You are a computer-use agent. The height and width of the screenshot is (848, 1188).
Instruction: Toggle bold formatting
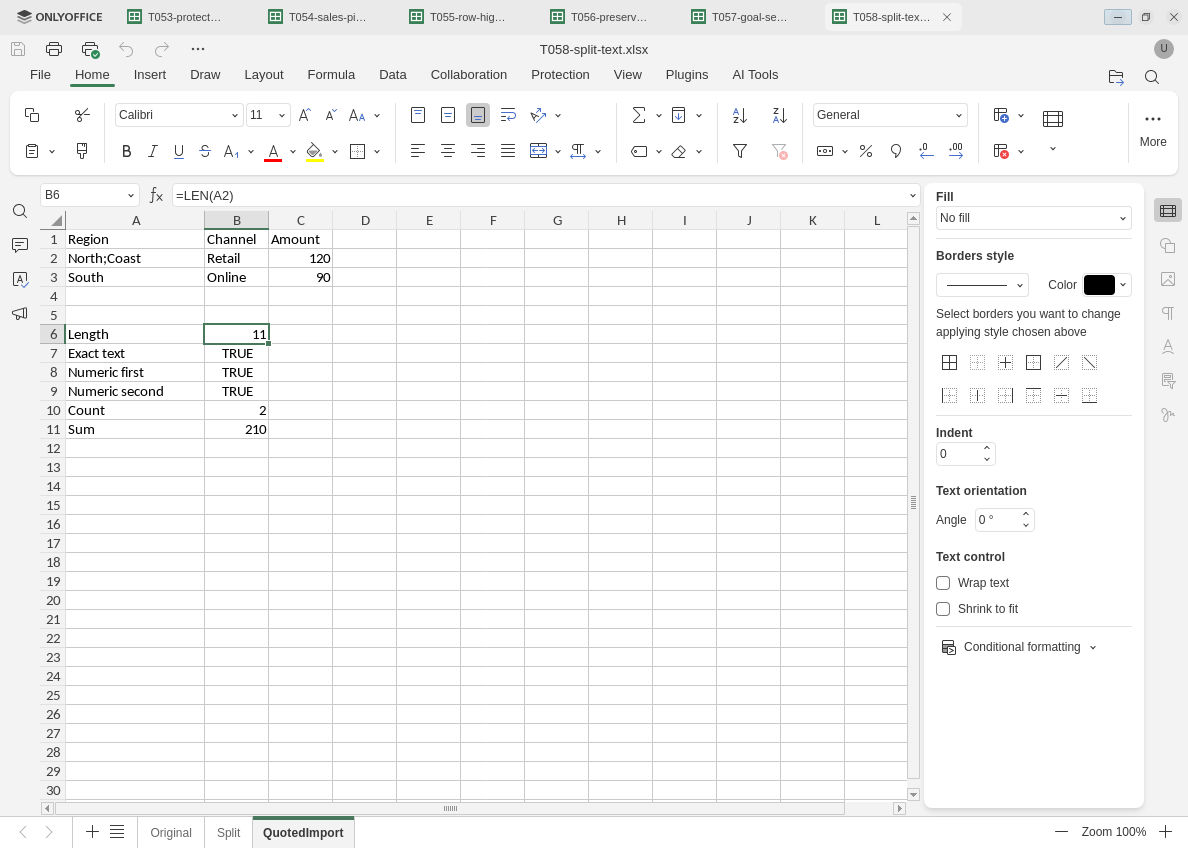[127, 152]
